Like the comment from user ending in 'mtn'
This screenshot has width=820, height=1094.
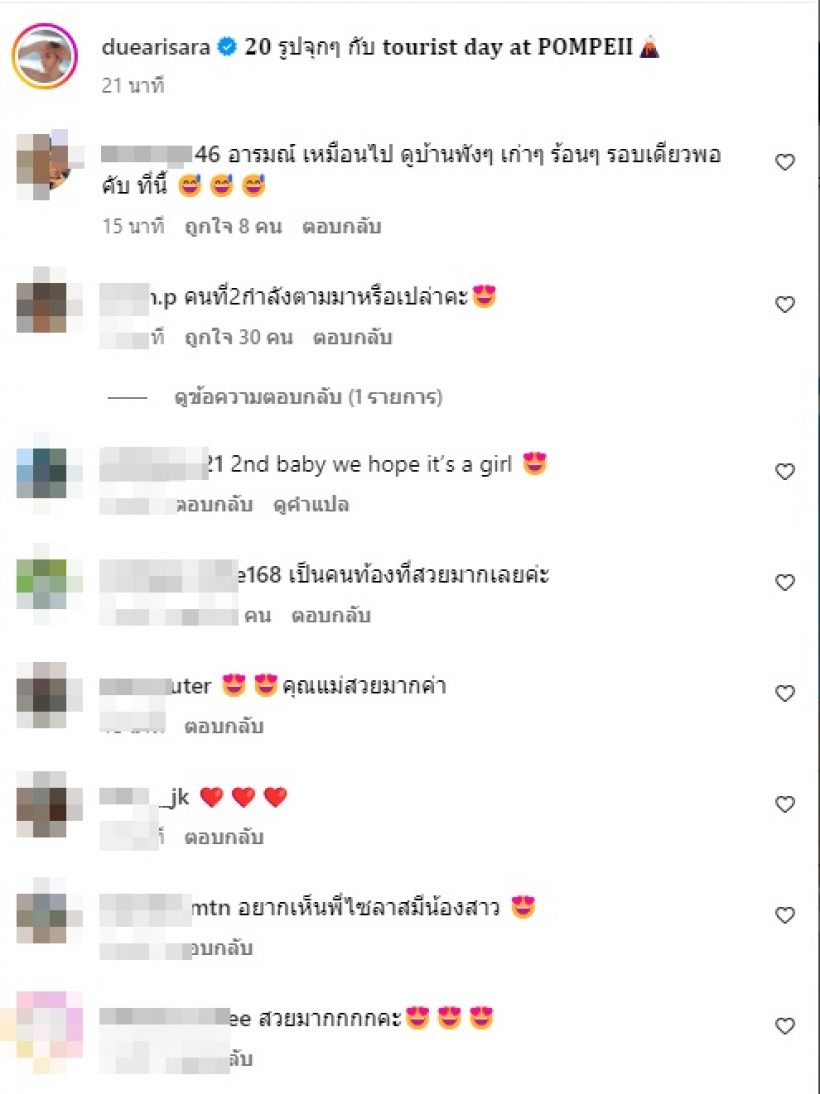tap(785, 915)
